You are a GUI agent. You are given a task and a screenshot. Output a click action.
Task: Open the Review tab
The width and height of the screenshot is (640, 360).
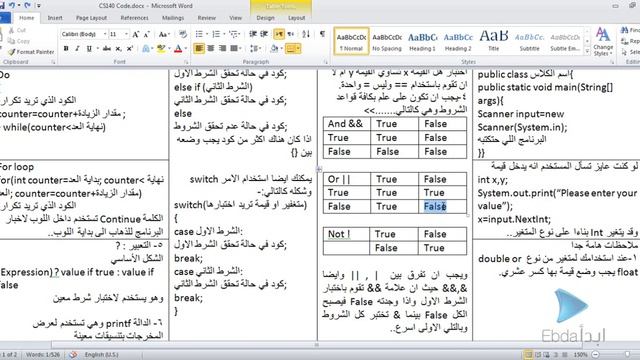coord(207,18)
